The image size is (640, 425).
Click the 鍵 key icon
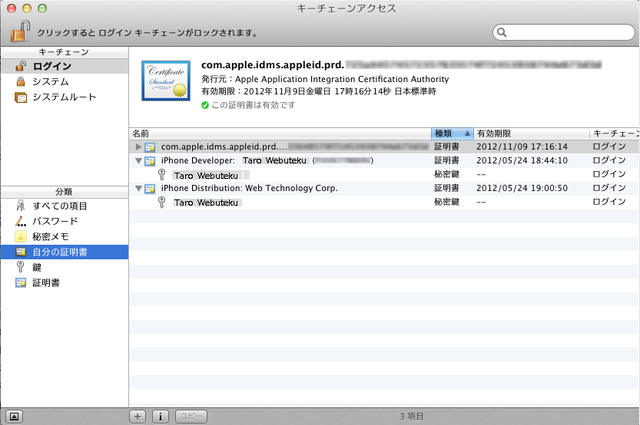point(20,267)
